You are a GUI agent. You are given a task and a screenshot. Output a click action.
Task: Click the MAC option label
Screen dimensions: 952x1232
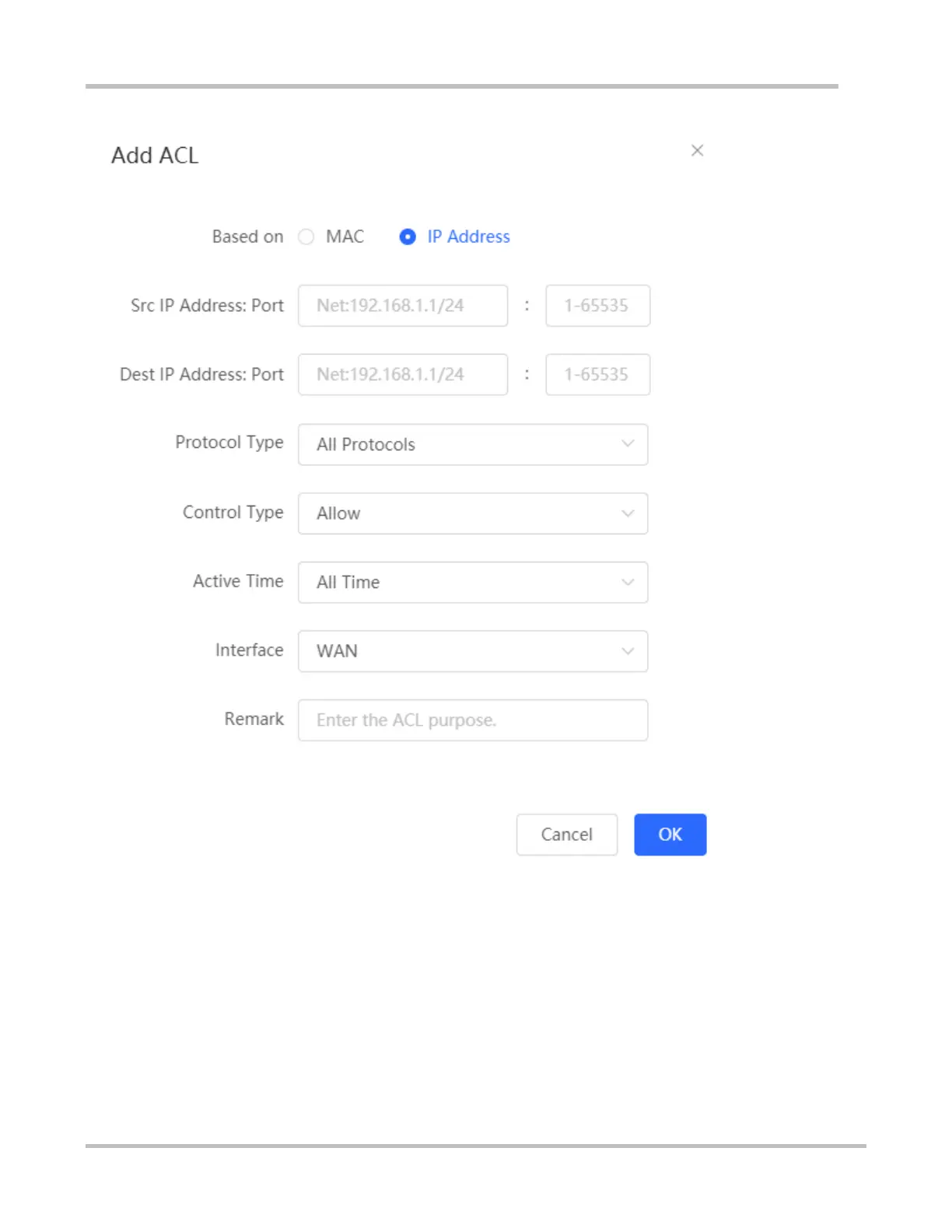coord(345,236)
